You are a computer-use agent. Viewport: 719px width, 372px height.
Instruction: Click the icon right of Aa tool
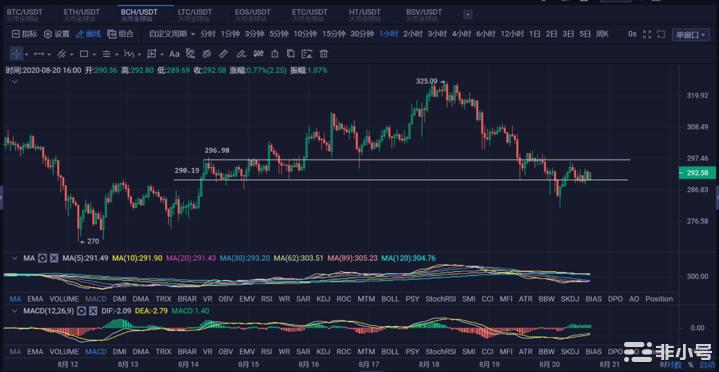tap(190, 54)
